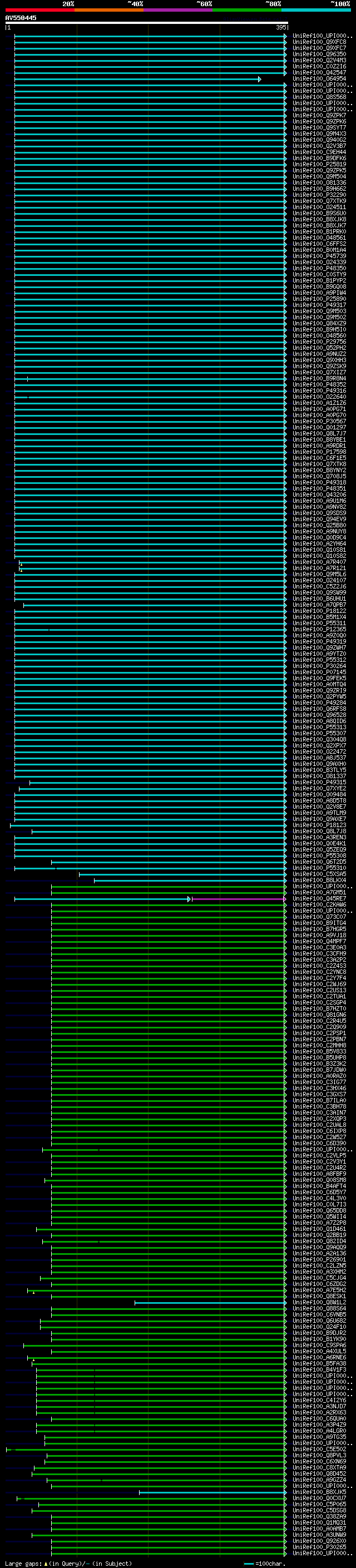The height and width of the screenshot is (1568, 356).
Task: Select the UniRef100_C6FFS2 label
Action: pos(319,244)
